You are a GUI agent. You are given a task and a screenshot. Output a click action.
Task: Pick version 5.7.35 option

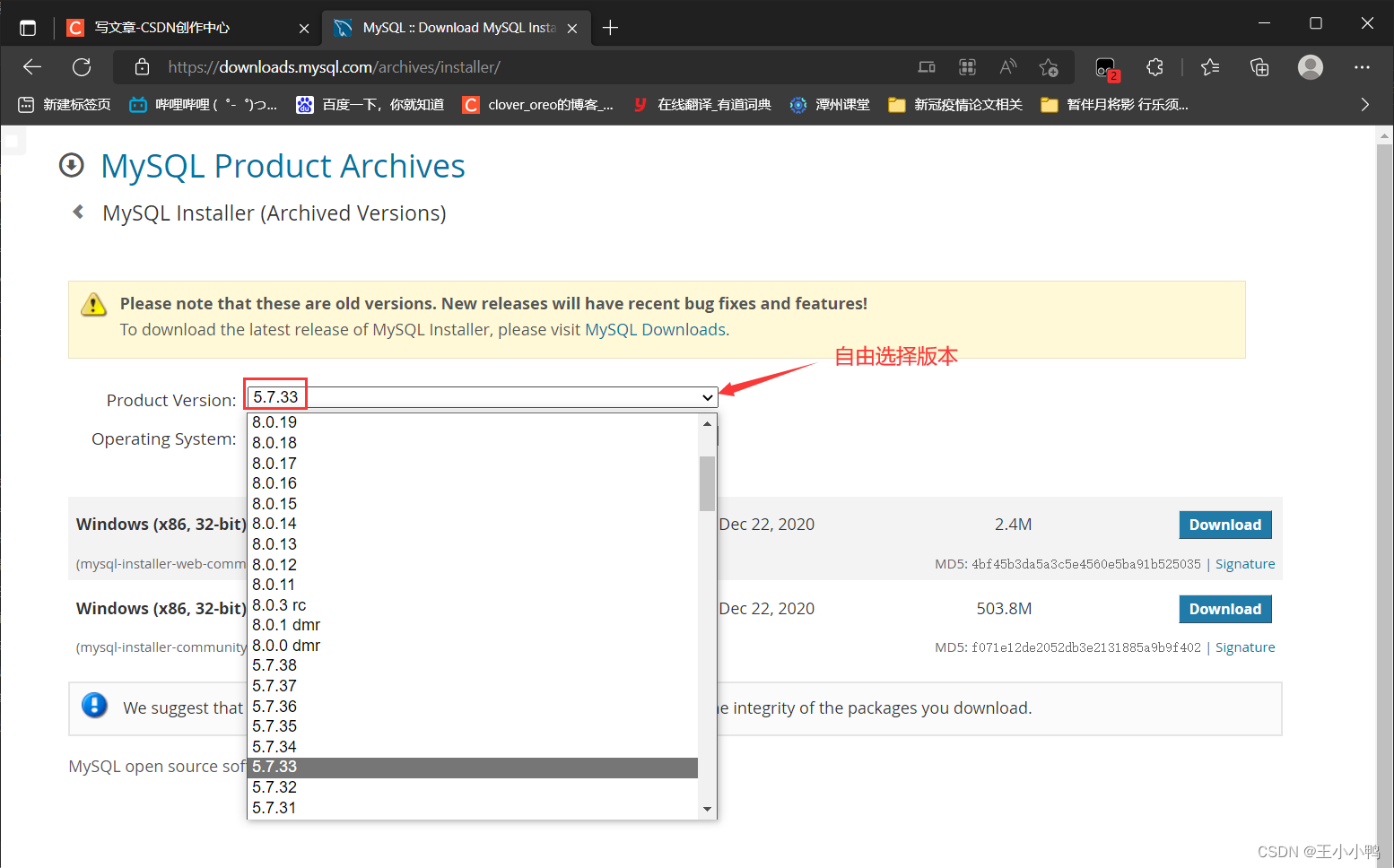tap(473, 726)
